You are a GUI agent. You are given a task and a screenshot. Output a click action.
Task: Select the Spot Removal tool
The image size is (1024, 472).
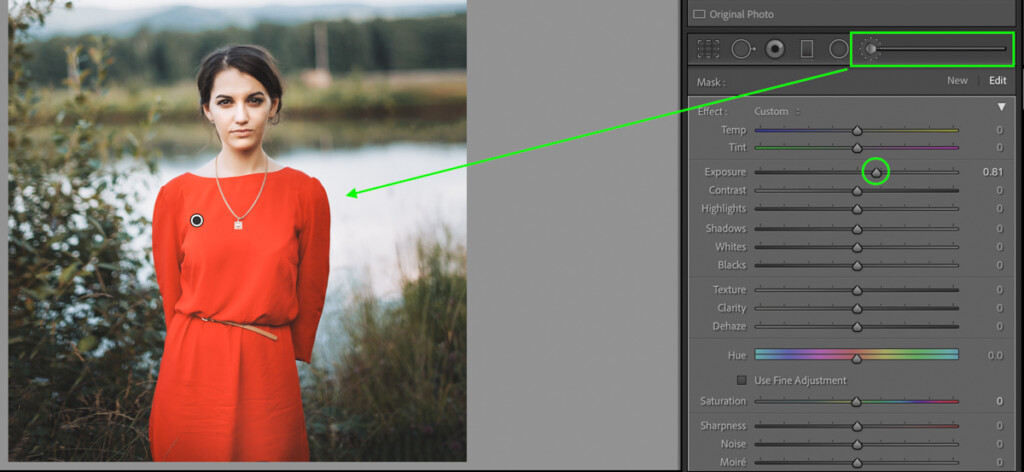click(743, 49)
